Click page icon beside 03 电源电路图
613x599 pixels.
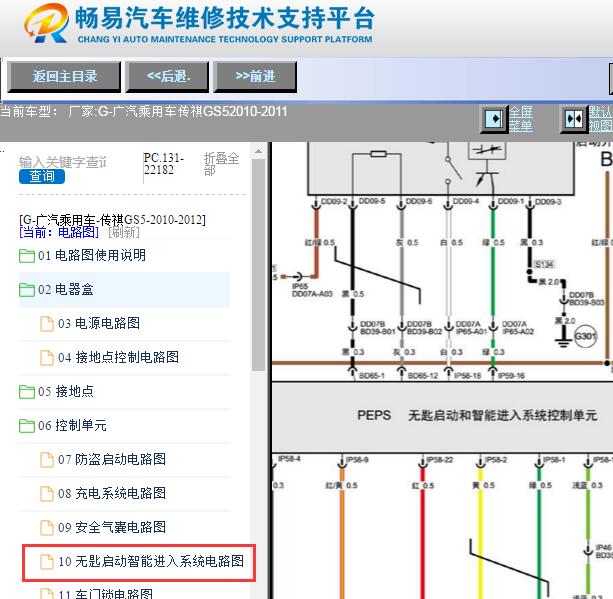pos(47,324)
